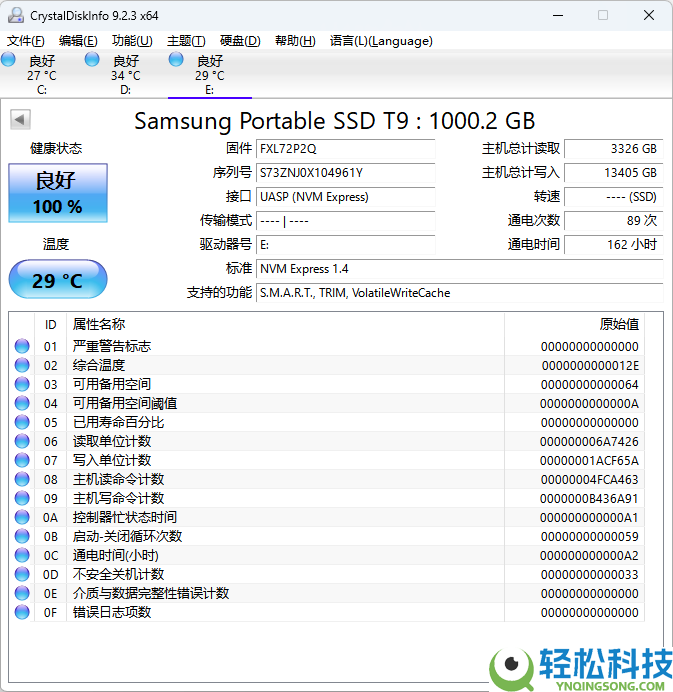Open the 主题(T) menu

pos(186,41)
